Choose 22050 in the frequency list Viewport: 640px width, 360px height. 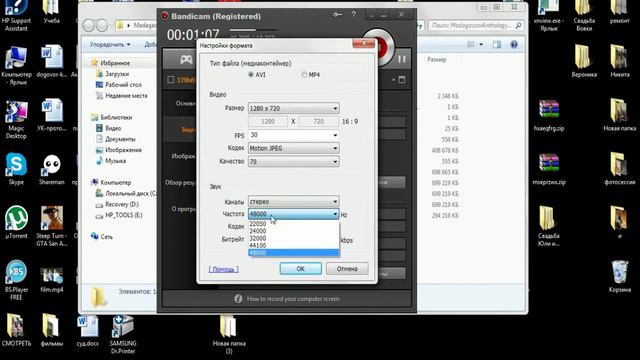(293, 224)
